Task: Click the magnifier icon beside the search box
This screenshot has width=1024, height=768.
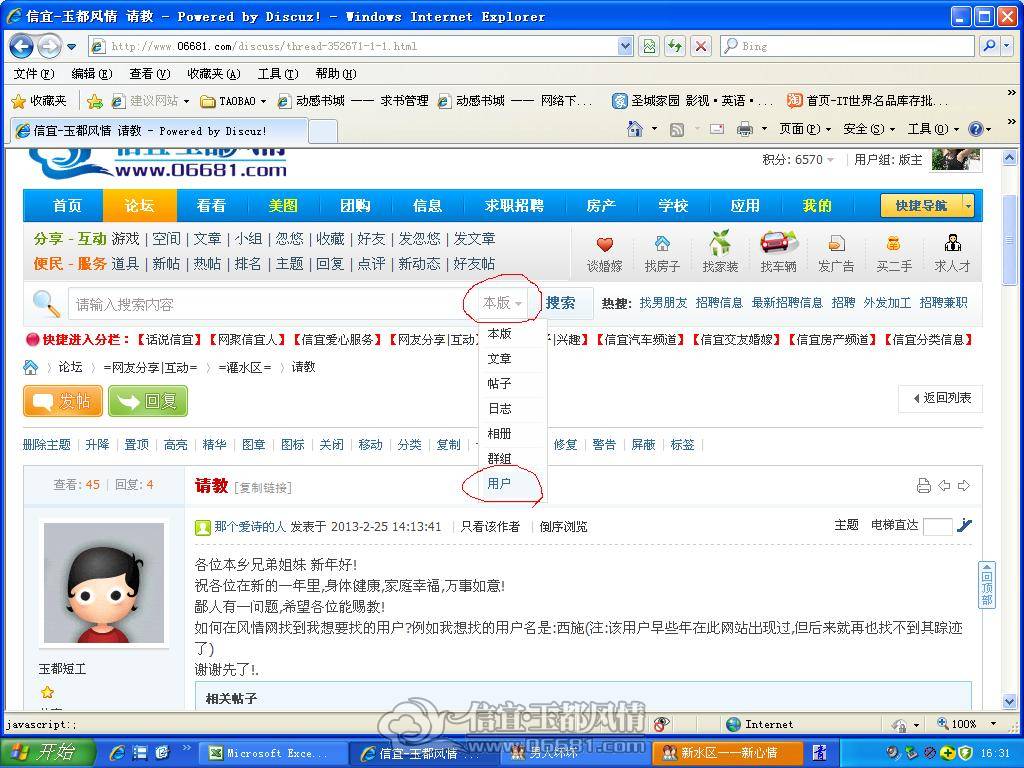Action: [46, 303]
